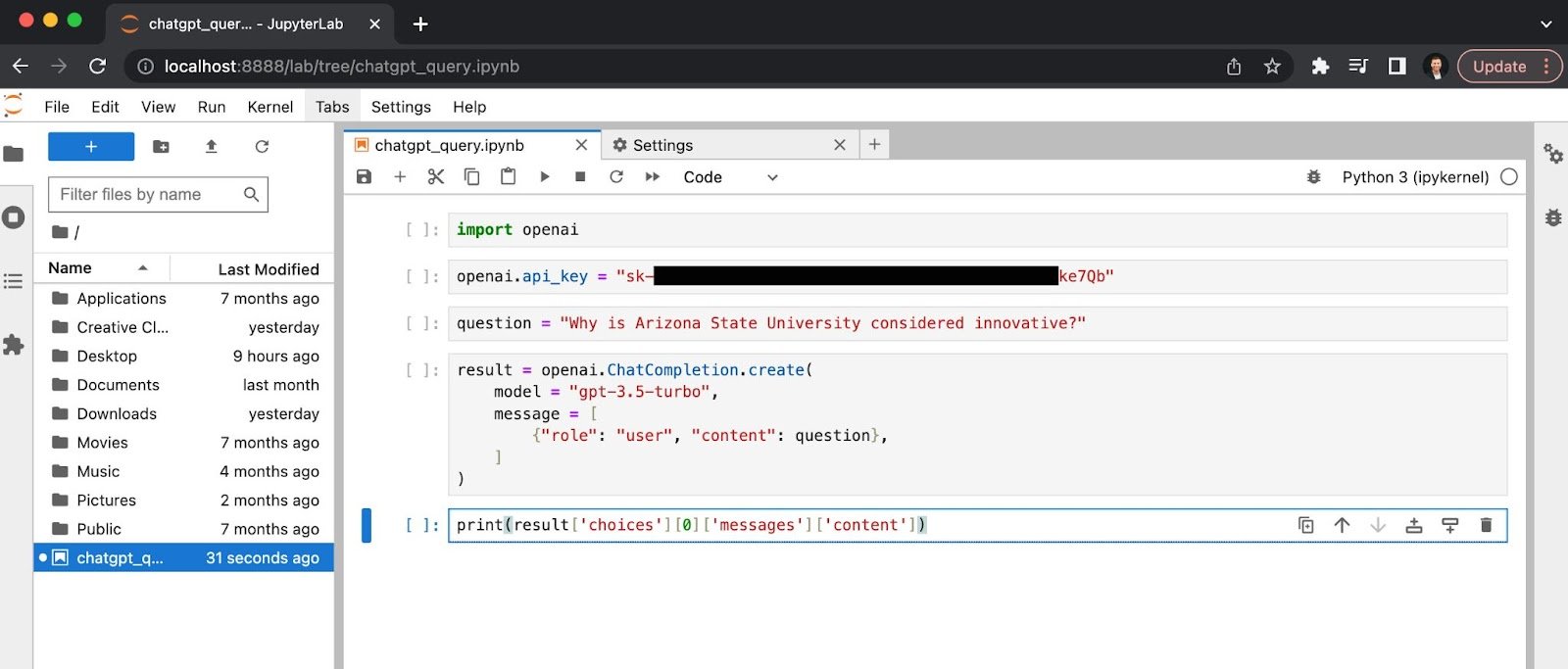This screenshot has width=1568, height=669.
Task: Open the Edit menu
Action: click(105, 107)
